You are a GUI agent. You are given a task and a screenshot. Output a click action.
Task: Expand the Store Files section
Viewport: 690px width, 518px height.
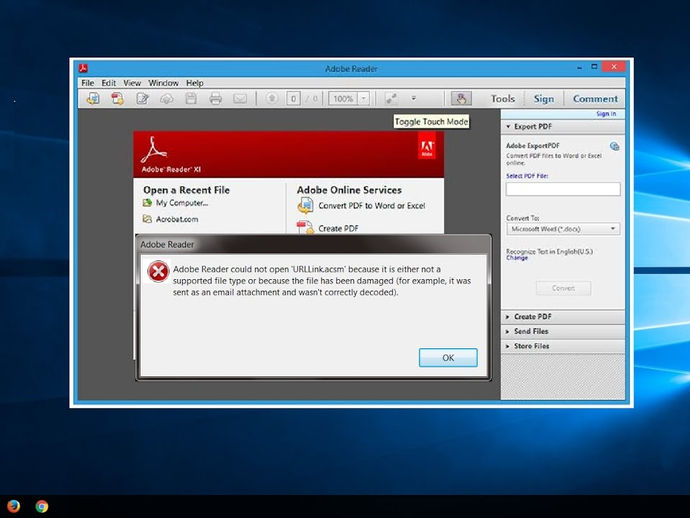point(563,346)
